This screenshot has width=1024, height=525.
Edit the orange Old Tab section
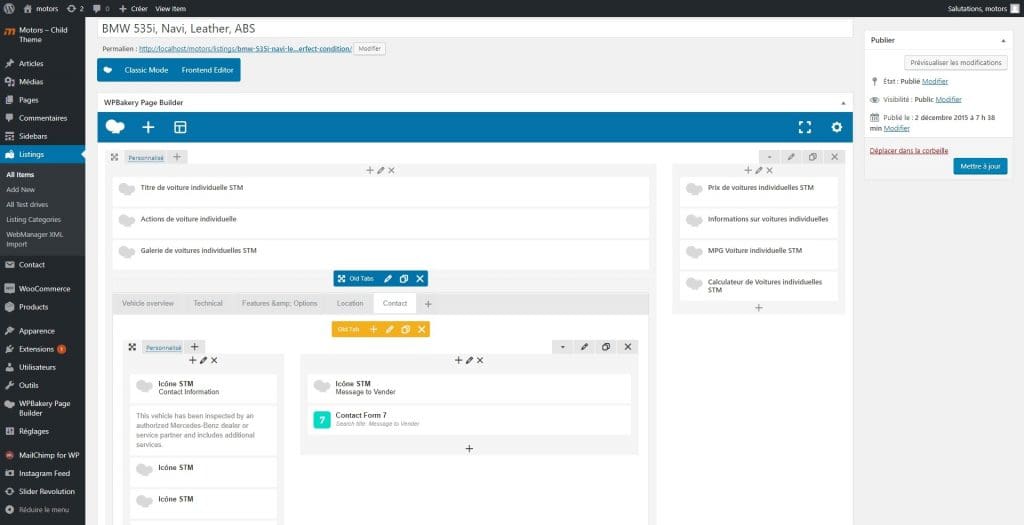(x=389, y=330)
